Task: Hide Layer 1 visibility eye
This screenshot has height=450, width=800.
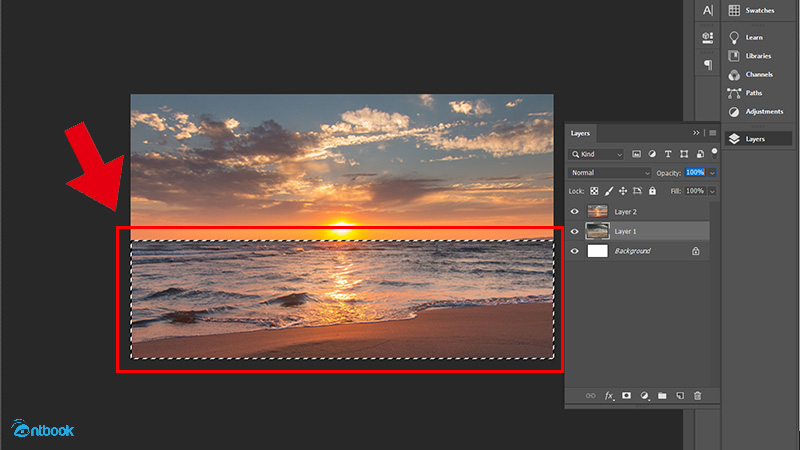Action: pyautogui.click(x=574, y=232)
